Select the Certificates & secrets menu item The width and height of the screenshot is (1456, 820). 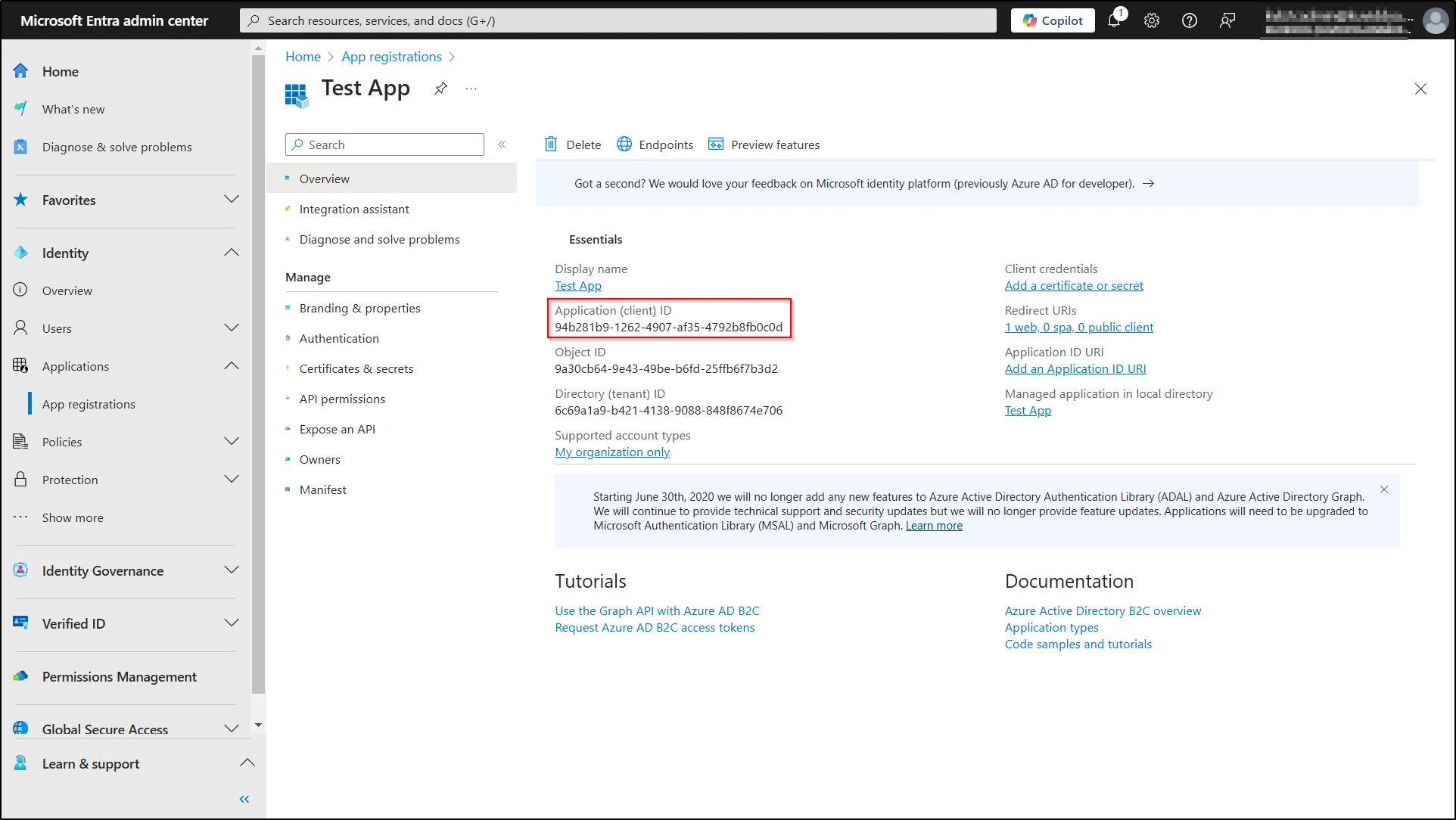[356, 368]
